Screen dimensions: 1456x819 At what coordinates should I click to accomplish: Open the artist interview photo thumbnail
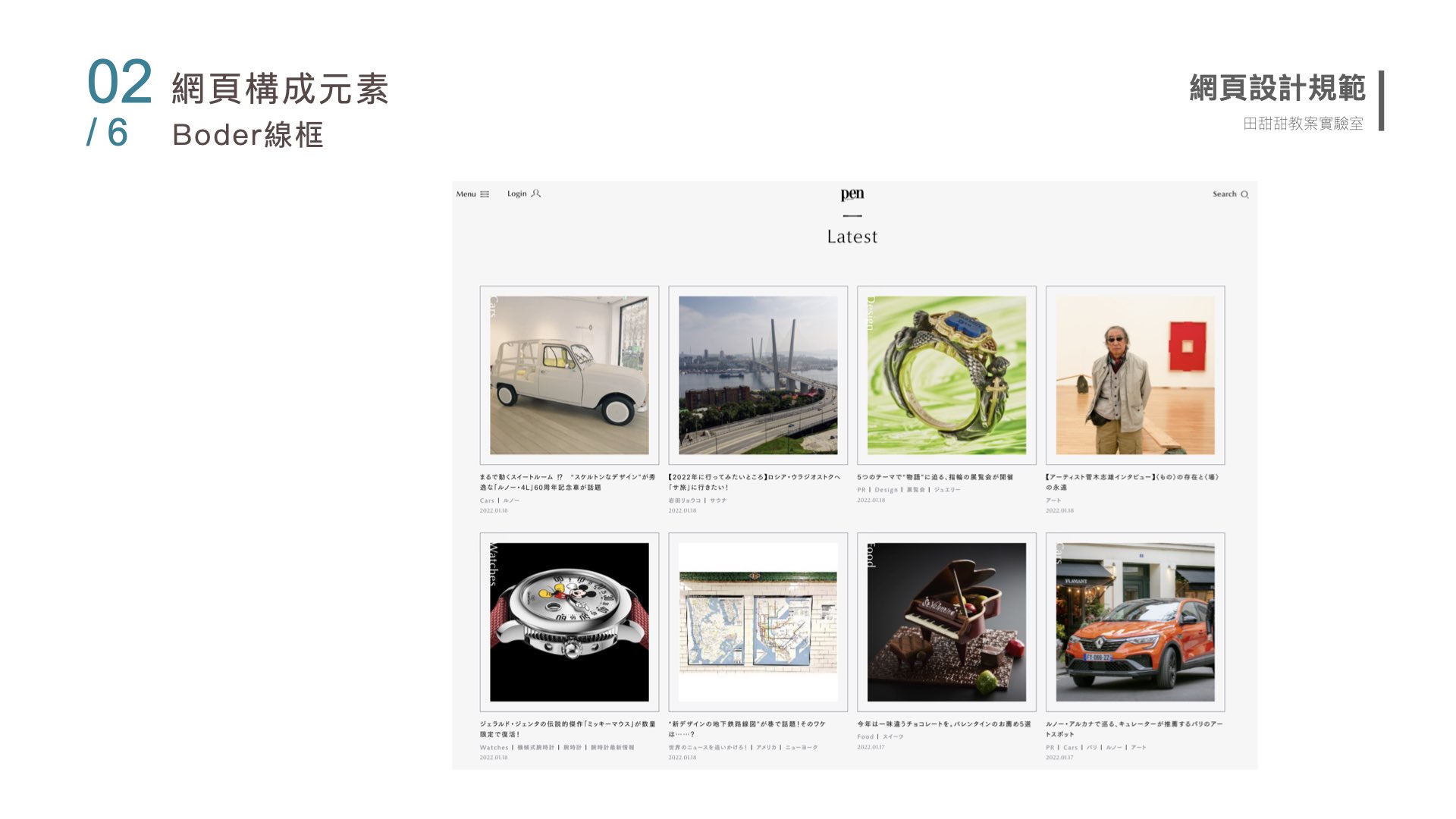(x=1135, y=375)
